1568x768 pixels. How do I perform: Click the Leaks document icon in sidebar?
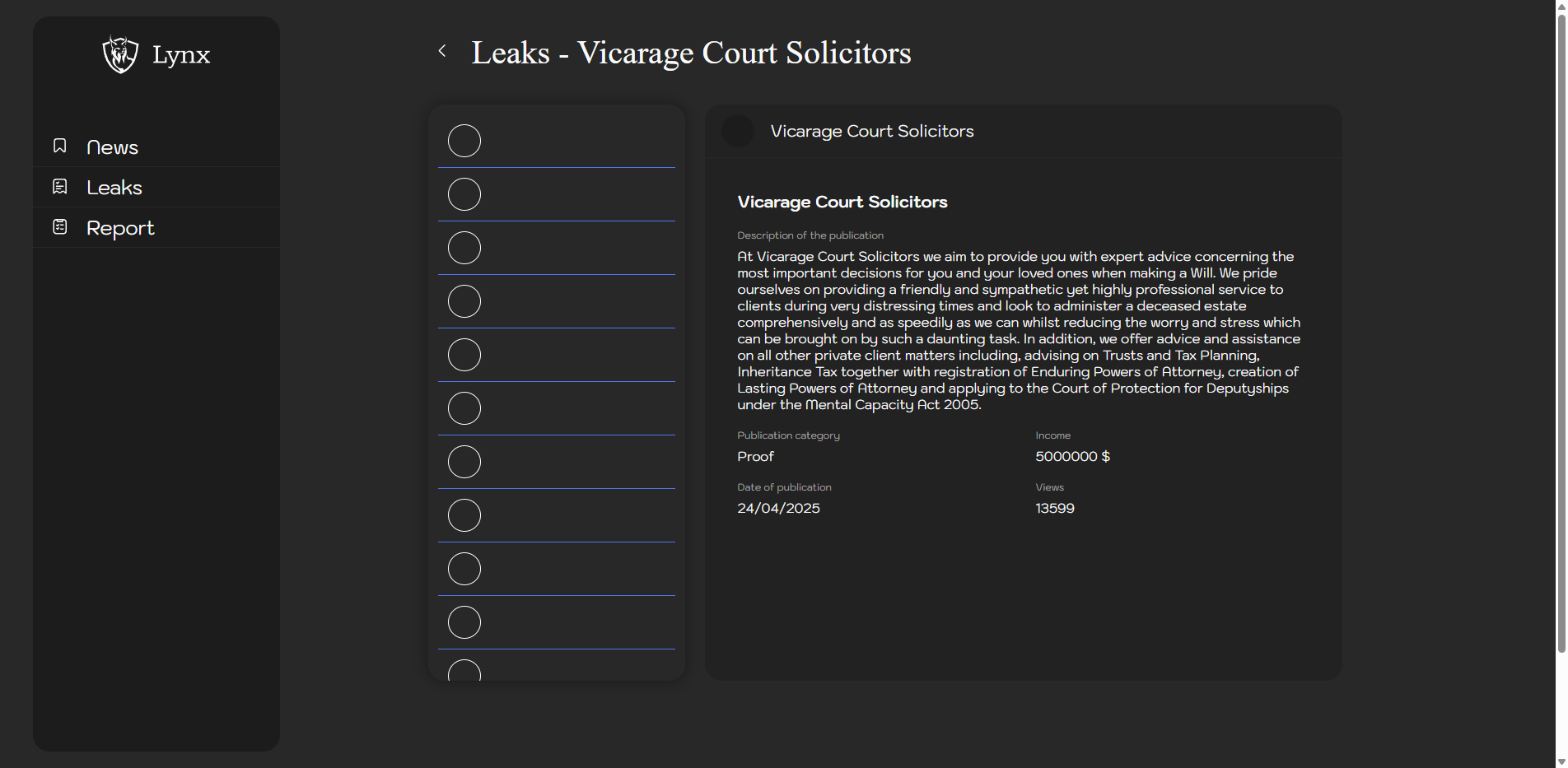(x=60, y=186)
